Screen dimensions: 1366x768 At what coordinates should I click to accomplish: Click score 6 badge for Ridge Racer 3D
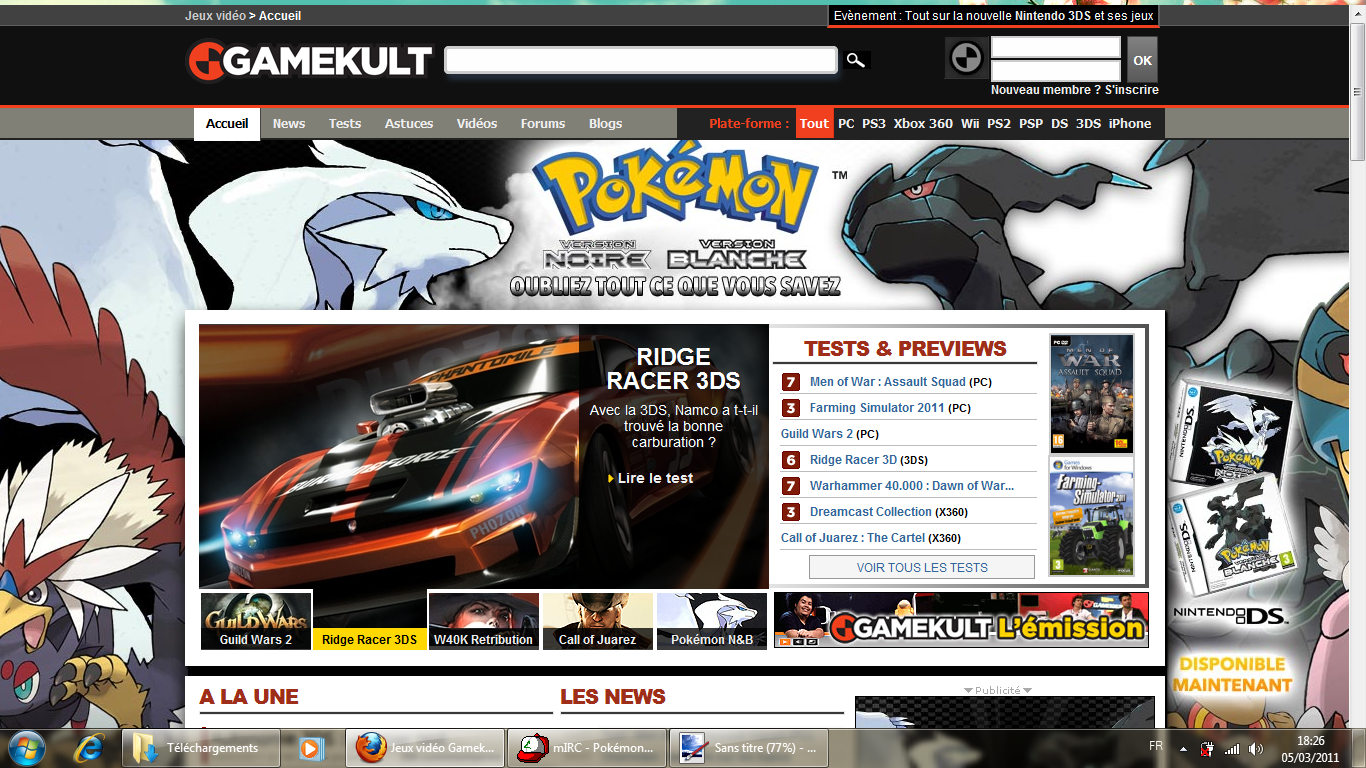(791, 460)
